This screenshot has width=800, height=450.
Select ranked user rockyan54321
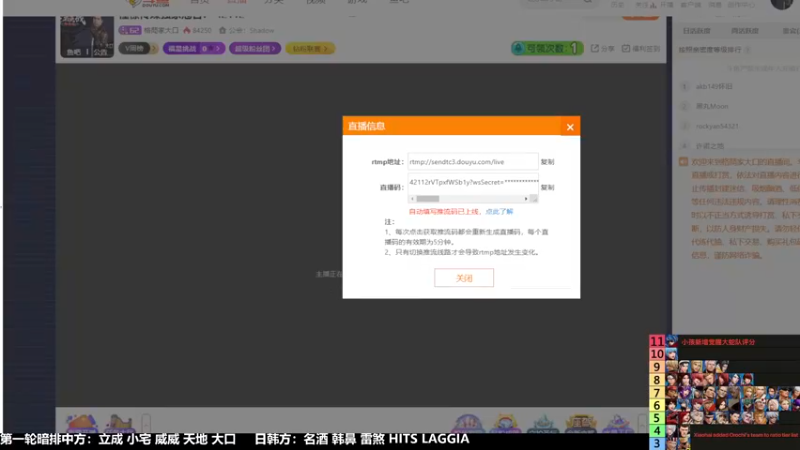coord(717,126)
